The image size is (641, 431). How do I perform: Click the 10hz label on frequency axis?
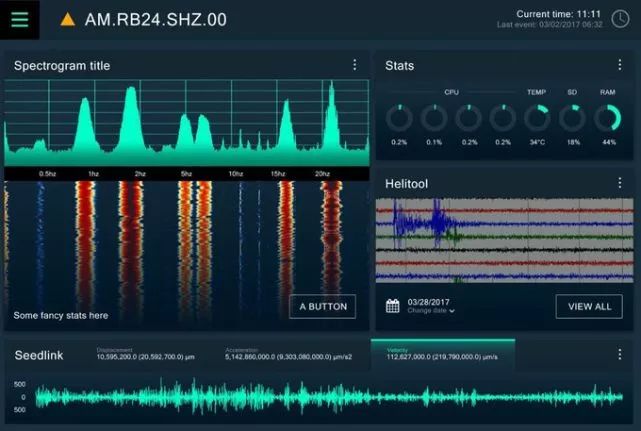(x=236, y=174)
